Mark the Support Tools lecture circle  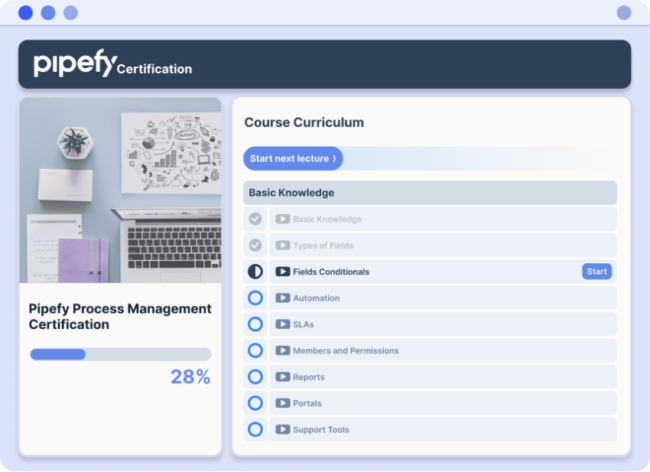(x=255, y=429)
